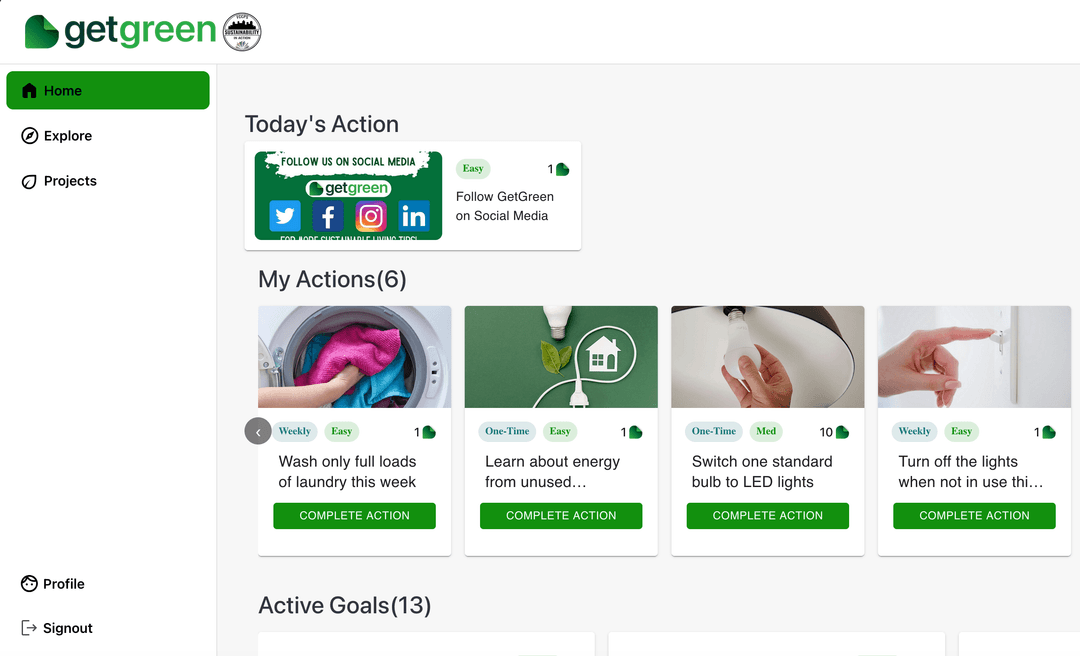Click the Home icon in the sidebar
This screenshot has width=1080, height=656.
click(28, 90)
